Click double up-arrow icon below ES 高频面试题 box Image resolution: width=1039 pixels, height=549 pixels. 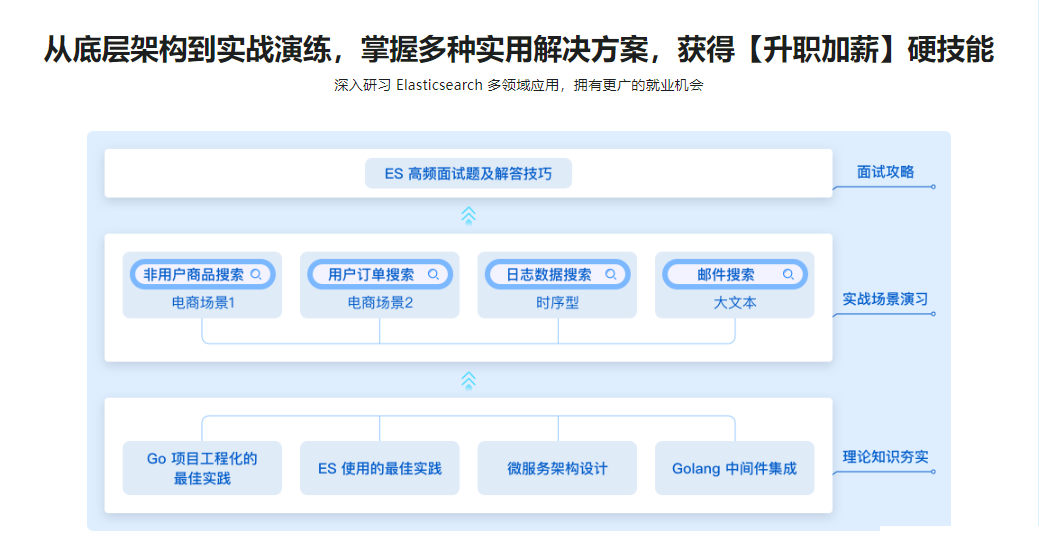(468, 215)
